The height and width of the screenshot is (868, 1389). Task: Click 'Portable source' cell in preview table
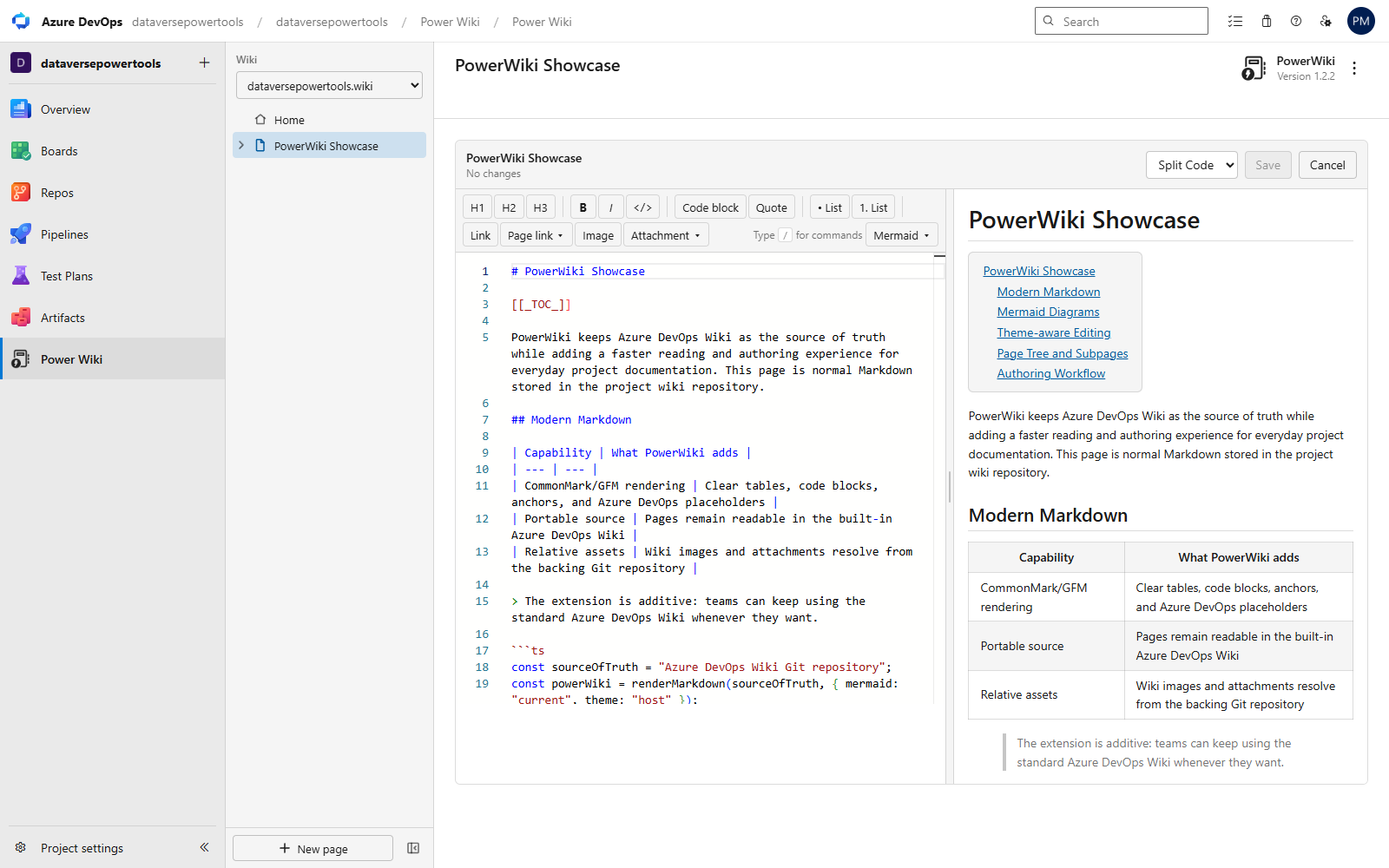[1046, 646]
